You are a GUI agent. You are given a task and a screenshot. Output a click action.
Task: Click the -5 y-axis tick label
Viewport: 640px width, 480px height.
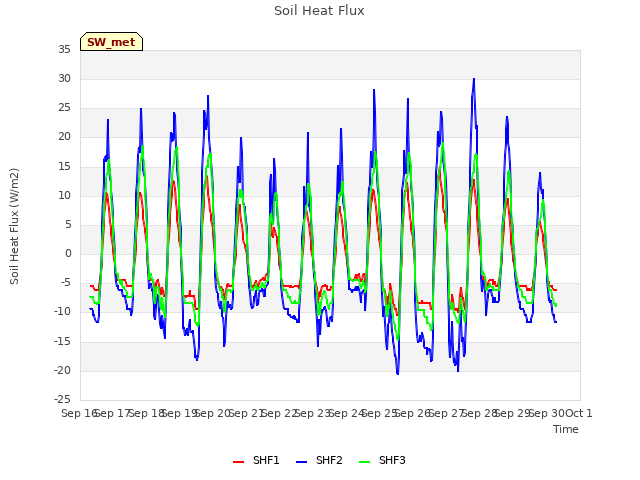64,282
